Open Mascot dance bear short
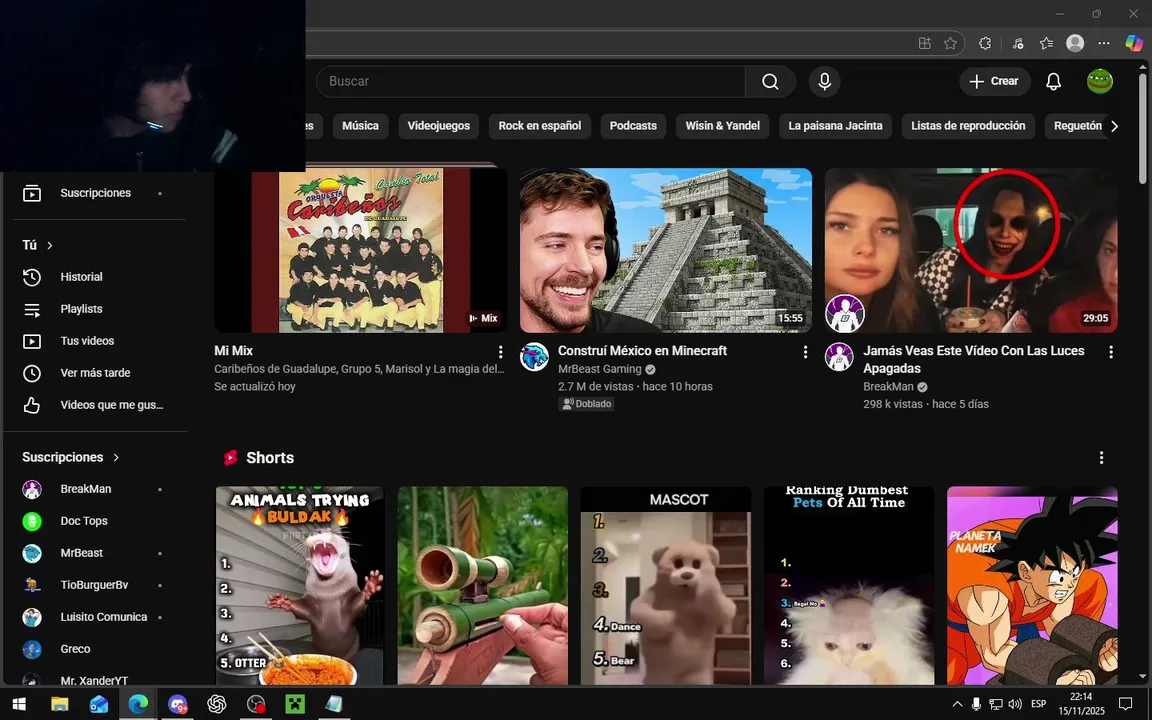Viewport: 1152px width, 720px height. [666, 586]
